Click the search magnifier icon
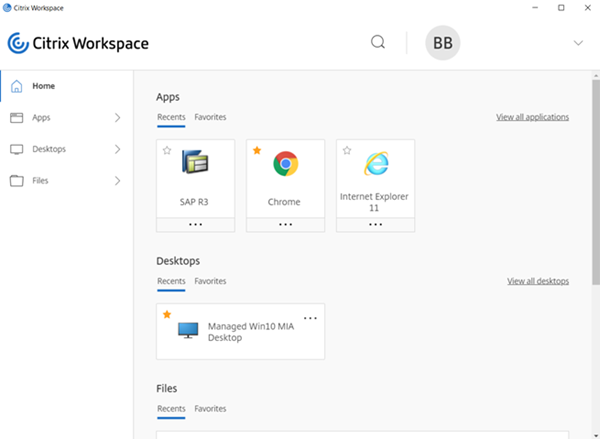Image resolution: width=600 pixels, height=439 pixels. [x=378, y=42]
